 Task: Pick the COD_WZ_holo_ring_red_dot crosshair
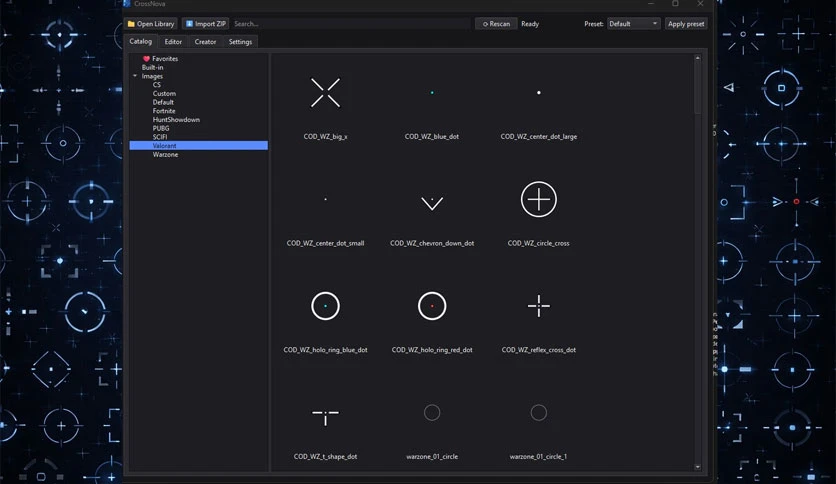(x=432, y=306)
